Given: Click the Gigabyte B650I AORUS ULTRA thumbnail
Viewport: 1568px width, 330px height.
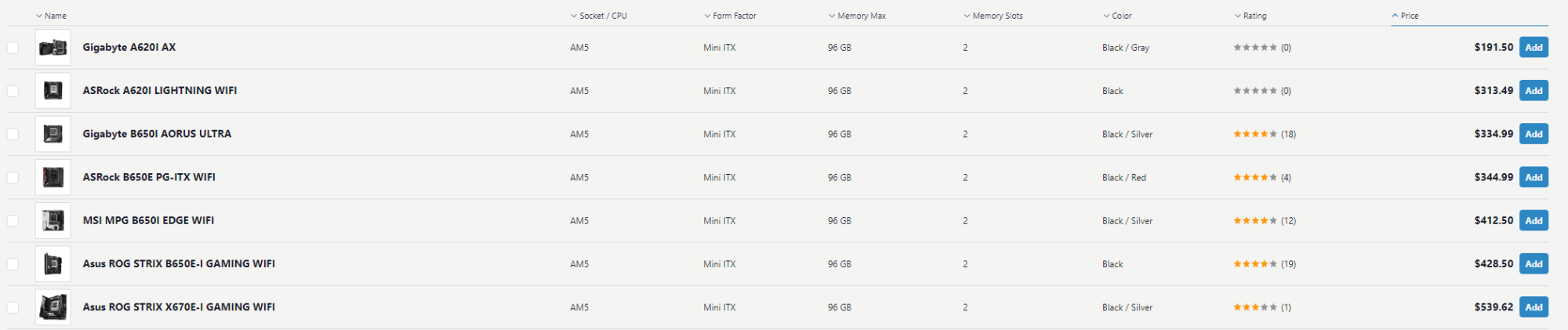Looking at the screenshot, I should pos(53,134).
